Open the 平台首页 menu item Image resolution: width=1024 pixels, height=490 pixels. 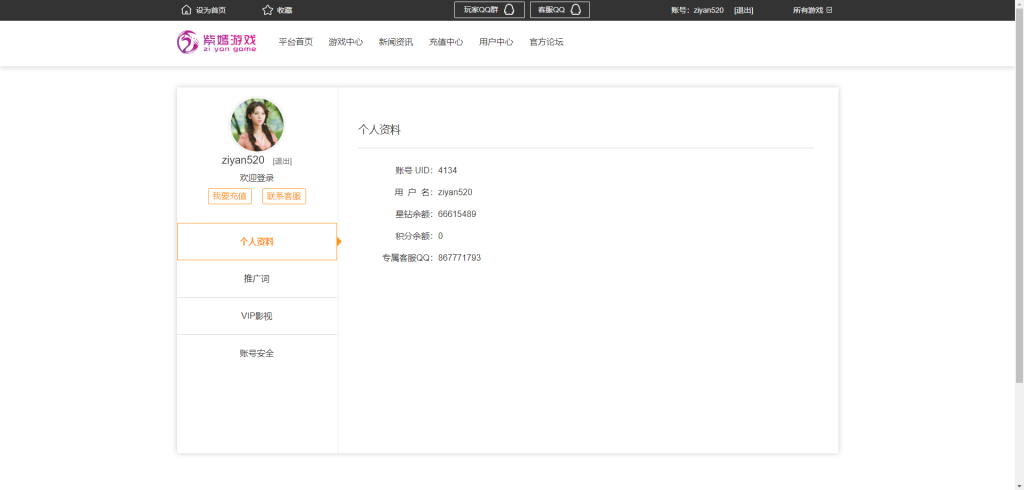[295, 42]
